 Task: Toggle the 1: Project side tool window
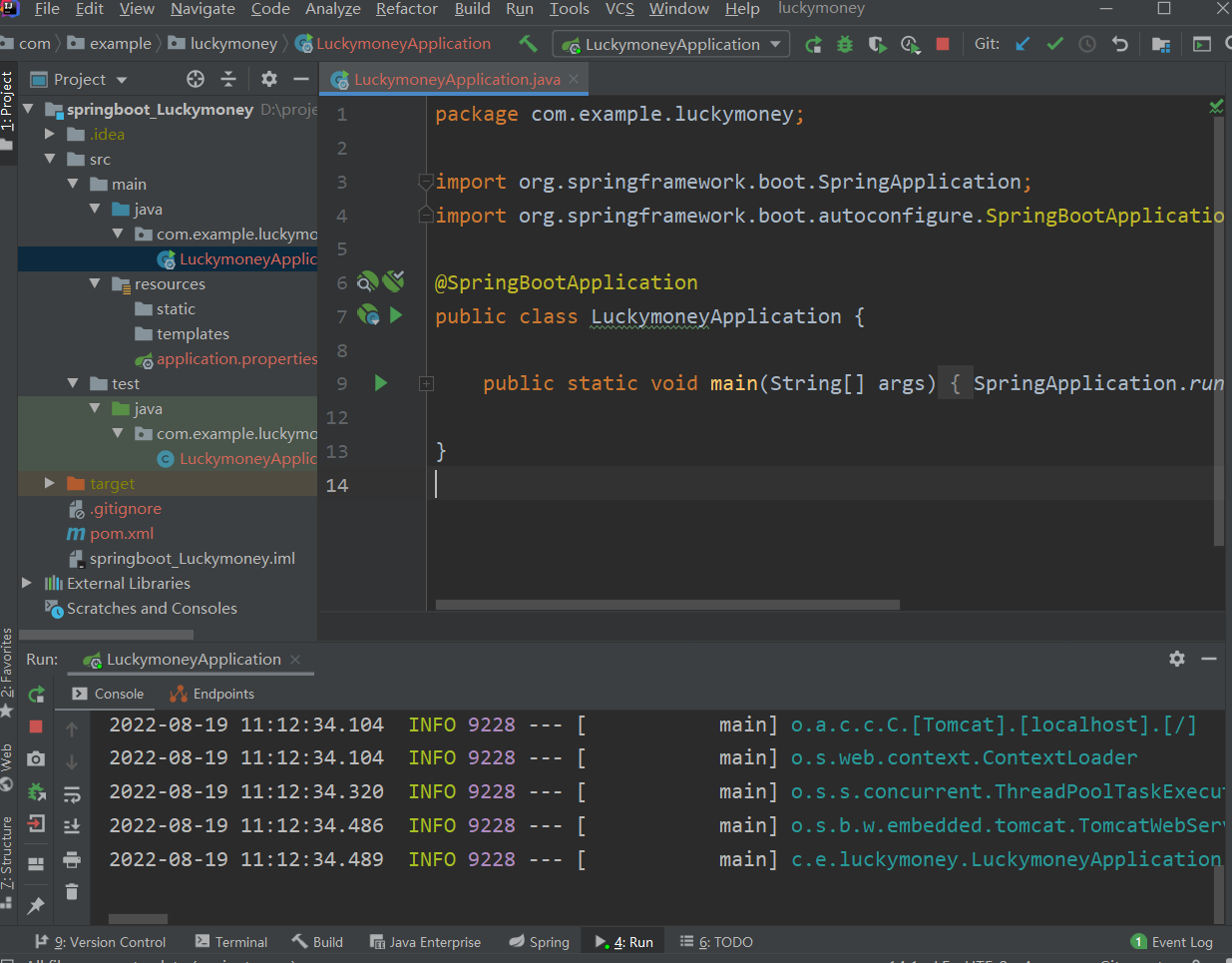coord(8,110)
